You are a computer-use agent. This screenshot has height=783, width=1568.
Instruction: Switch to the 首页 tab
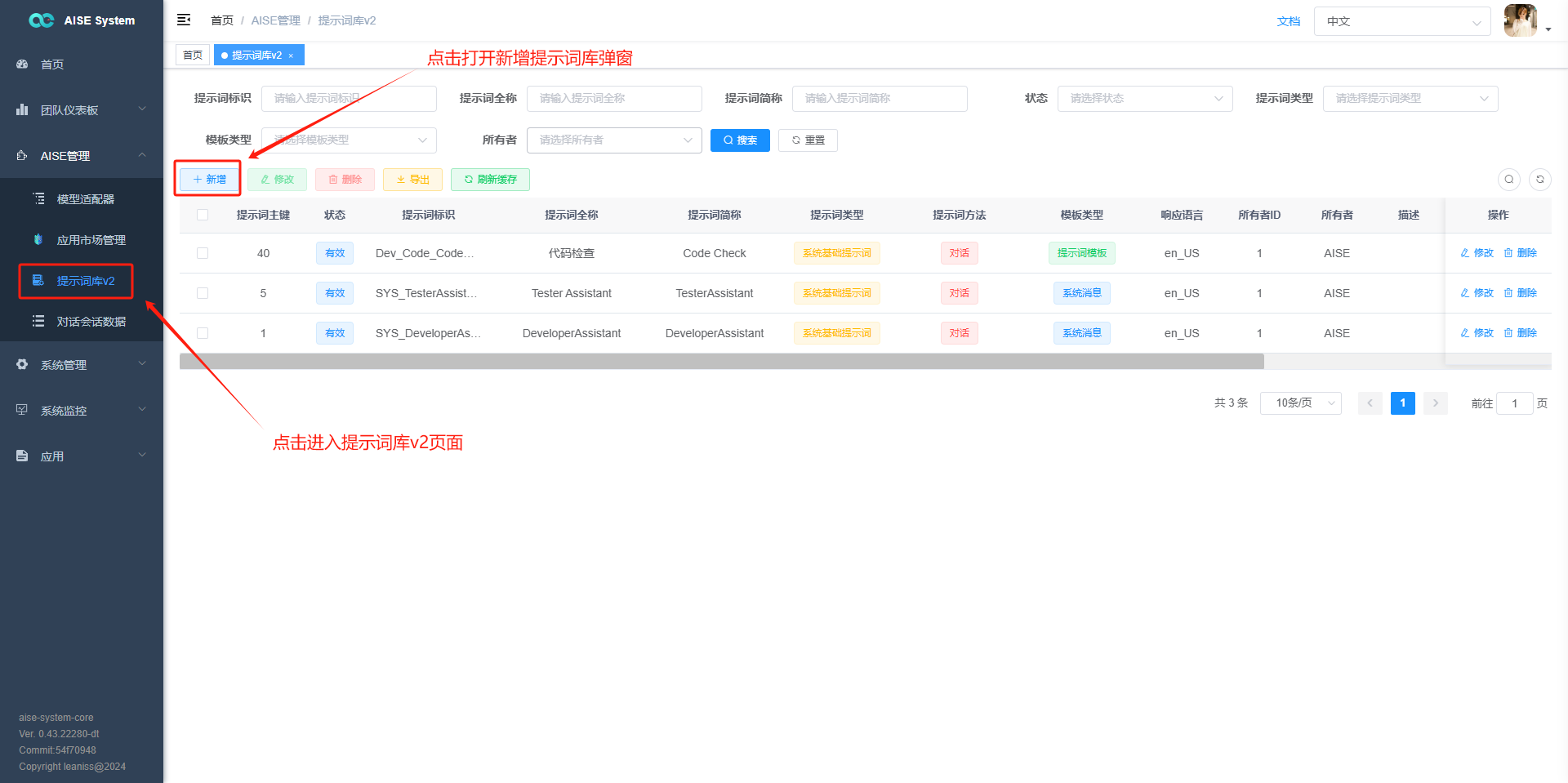point(193,56)
